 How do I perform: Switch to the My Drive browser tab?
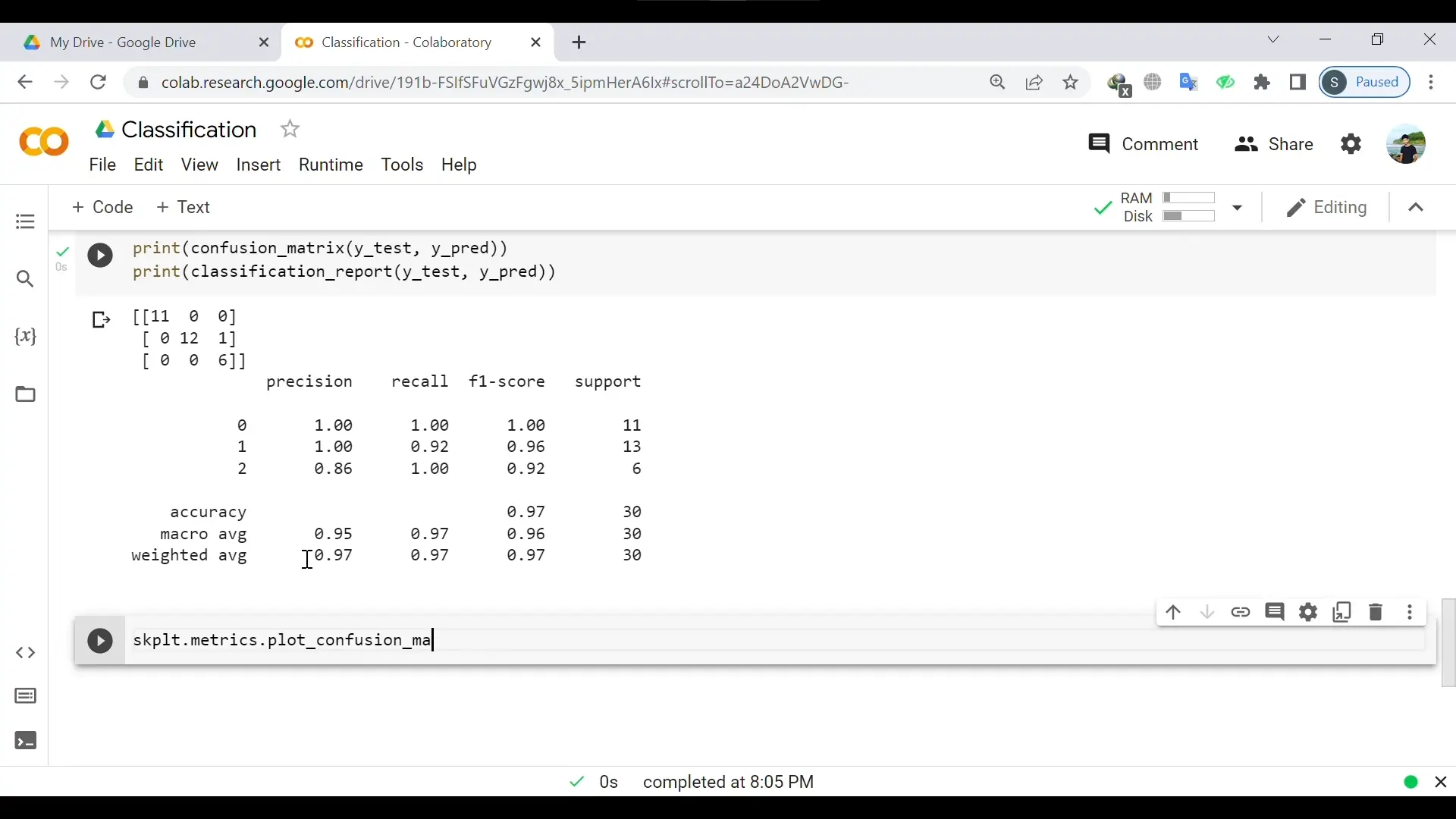(x=125, y=42)
